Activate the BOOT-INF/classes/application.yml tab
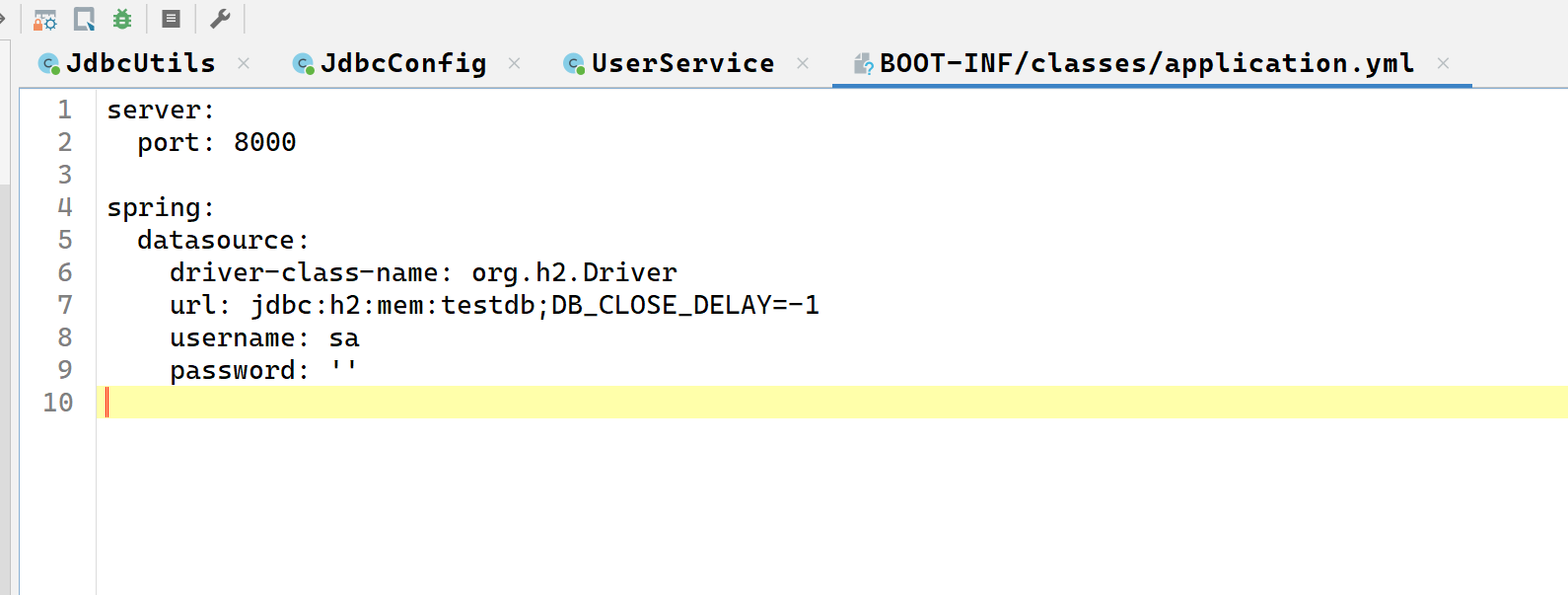1568x595 pixels. coord(1146,63)
